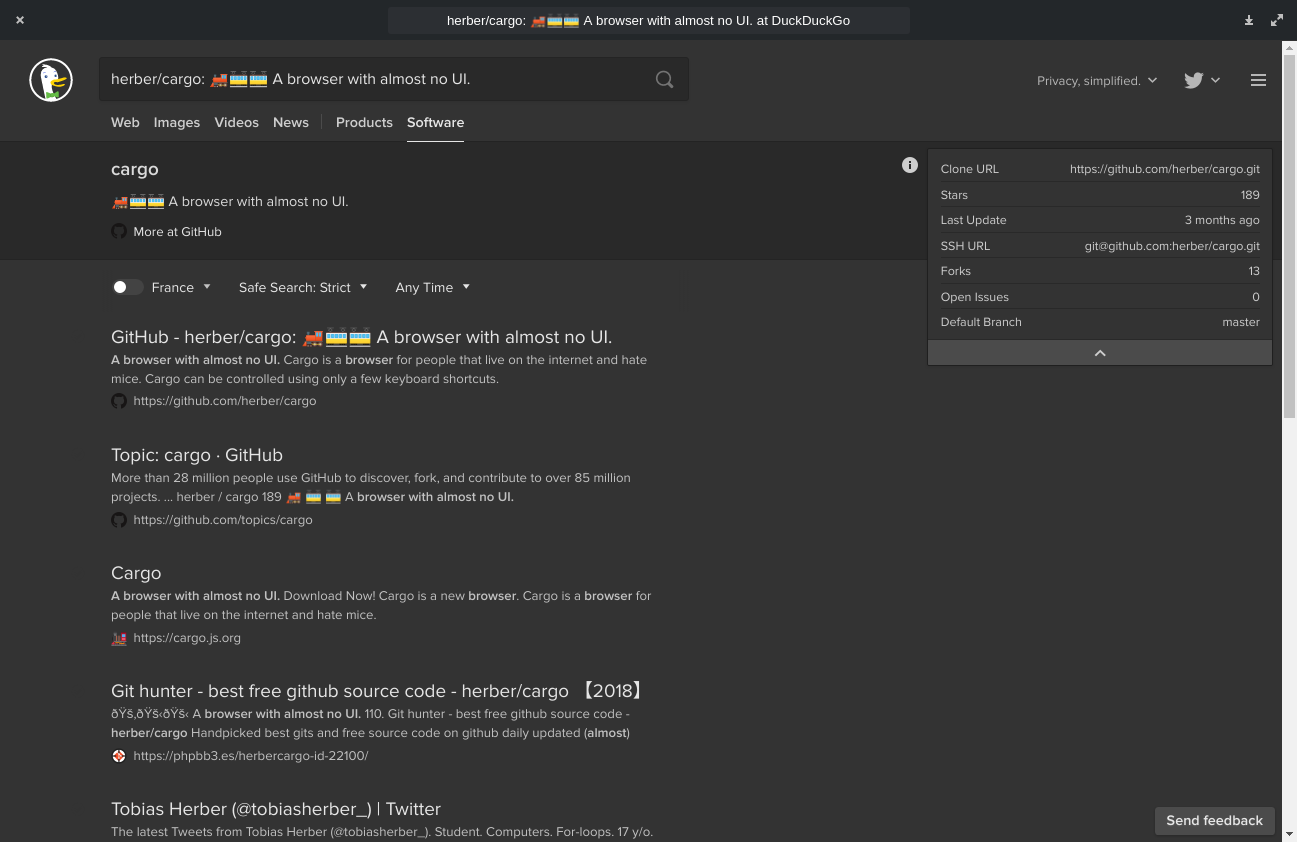
Task: Open the Safe Search: Strict dropdown
Action: coord(303,287)
